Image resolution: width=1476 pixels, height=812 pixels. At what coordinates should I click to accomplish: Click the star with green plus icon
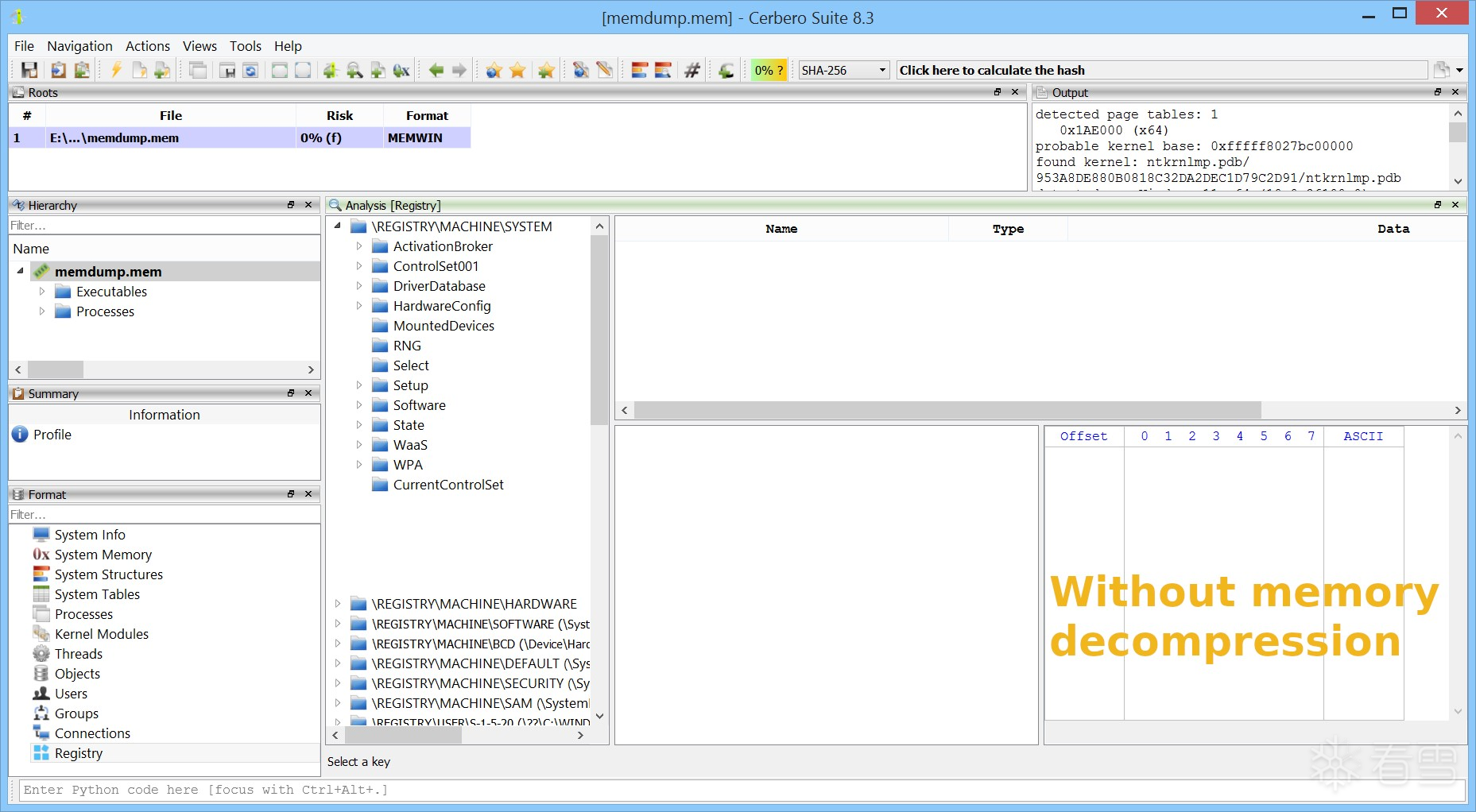point(546,70)
